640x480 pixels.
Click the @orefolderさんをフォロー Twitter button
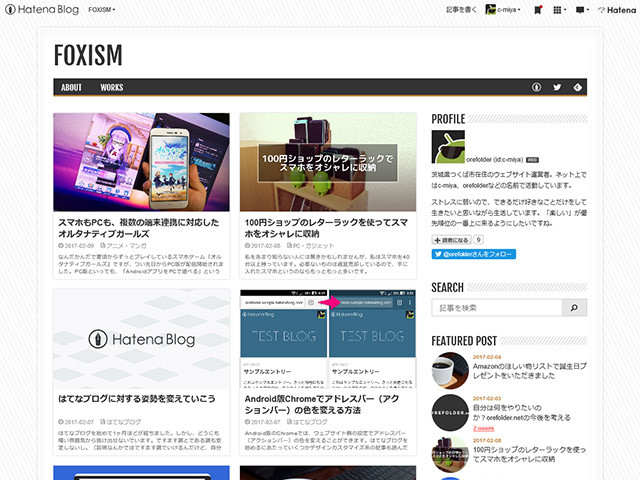pyautogui.click(x=474, y=254)
